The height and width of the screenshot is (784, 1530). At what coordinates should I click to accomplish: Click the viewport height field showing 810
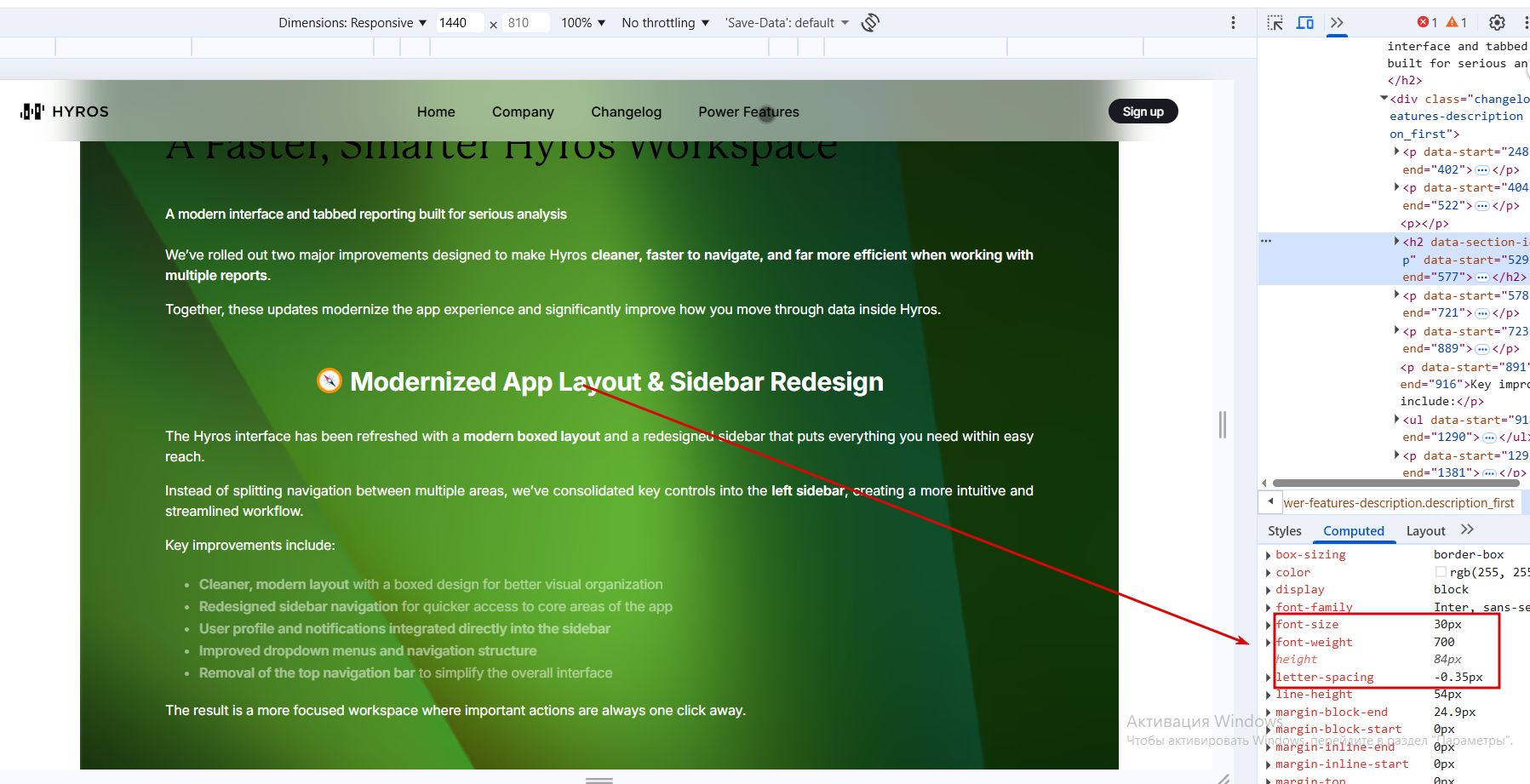(x=527, y=23)
